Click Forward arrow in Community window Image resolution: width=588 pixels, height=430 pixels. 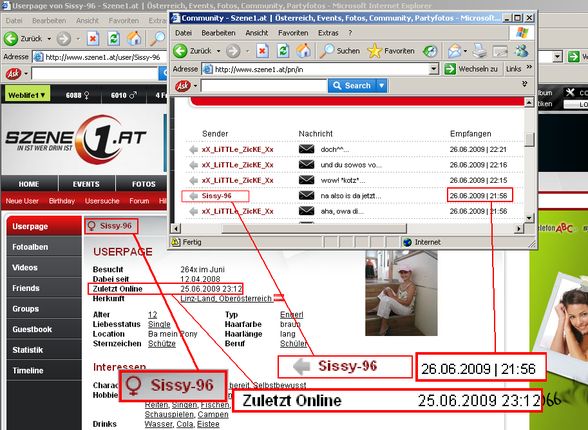[233, 51]
